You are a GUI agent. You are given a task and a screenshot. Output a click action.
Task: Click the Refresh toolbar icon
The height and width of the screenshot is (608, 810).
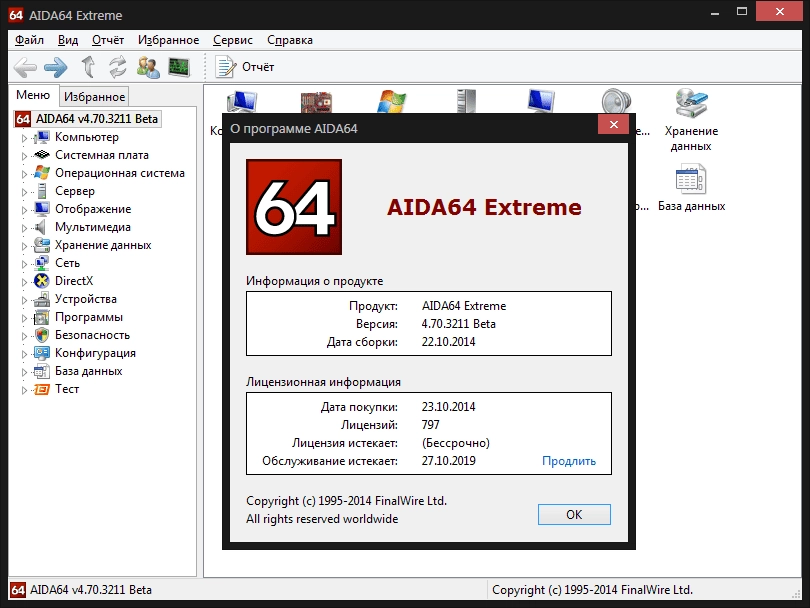pyautogui.click(x=118, y=67)
